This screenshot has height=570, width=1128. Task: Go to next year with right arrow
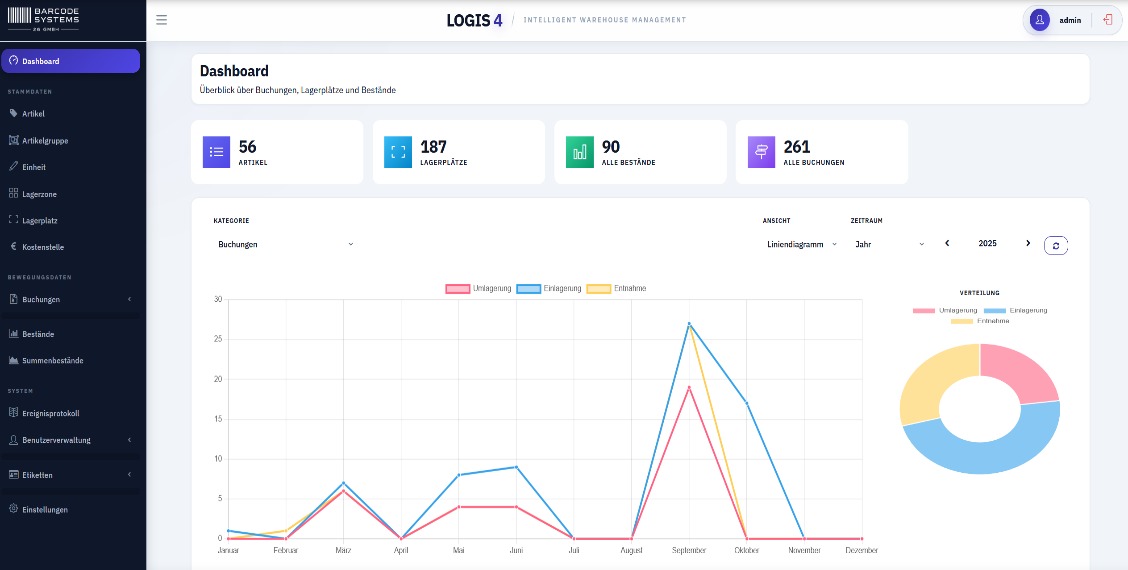coord(1028,243)
